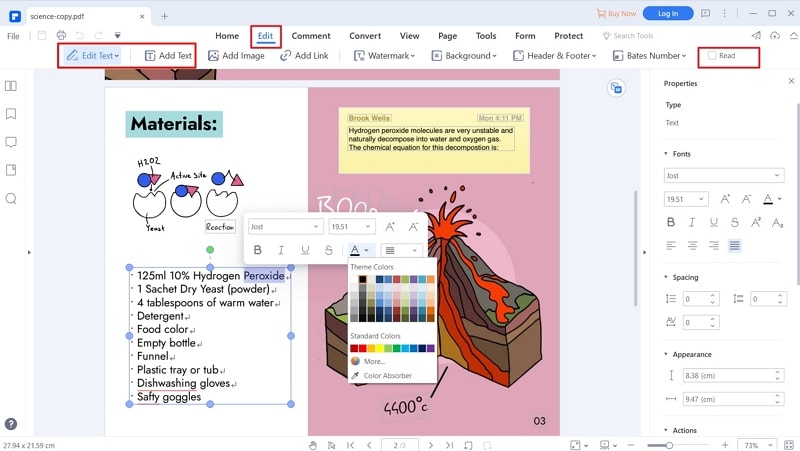The width and height of the screenshot is (800, 451).
Task: Click the Add Text button
Action: (168, 56)
